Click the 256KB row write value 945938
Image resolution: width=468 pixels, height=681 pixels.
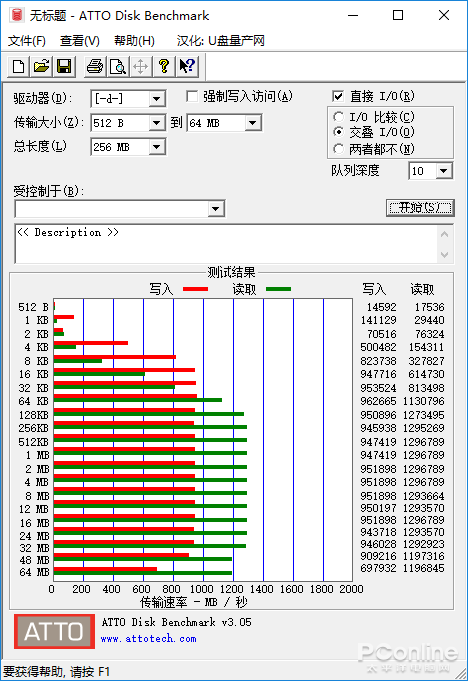(378, 428)
